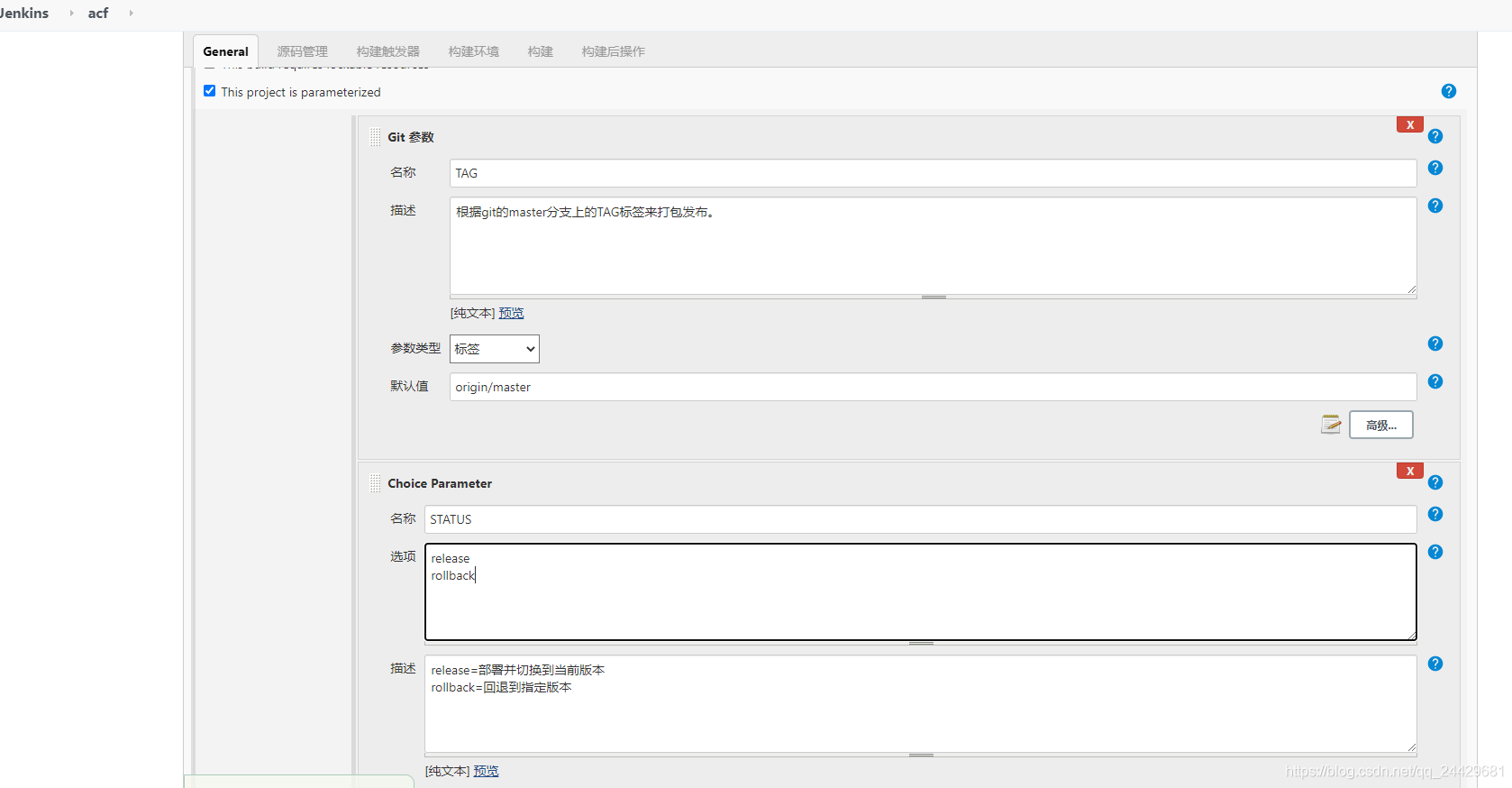The height and width of the screenshot is (788, 1512).
Task: Expand breadcrumb arrow after acf
Action: click(131, 13)
